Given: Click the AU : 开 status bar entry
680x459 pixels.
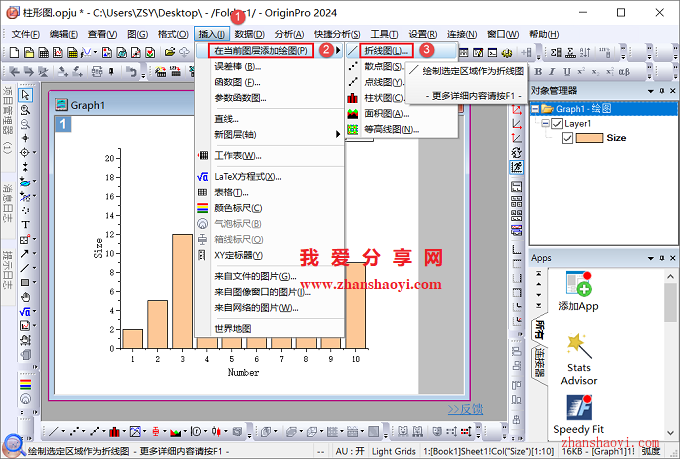Looking at the screenshot, I should click(350, 452).
